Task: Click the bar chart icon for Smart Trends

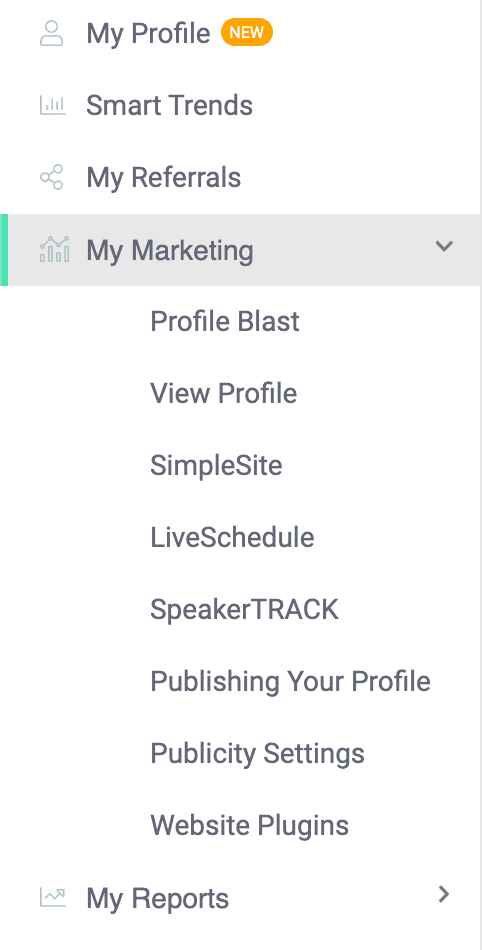Action: coord(53,105)
